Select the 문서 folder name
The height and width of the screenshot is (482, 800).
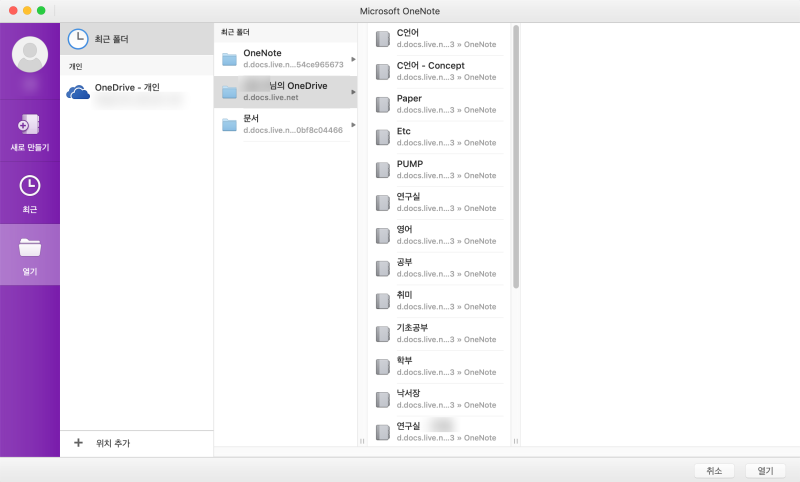pyautogui.click(x=251, y=118)
